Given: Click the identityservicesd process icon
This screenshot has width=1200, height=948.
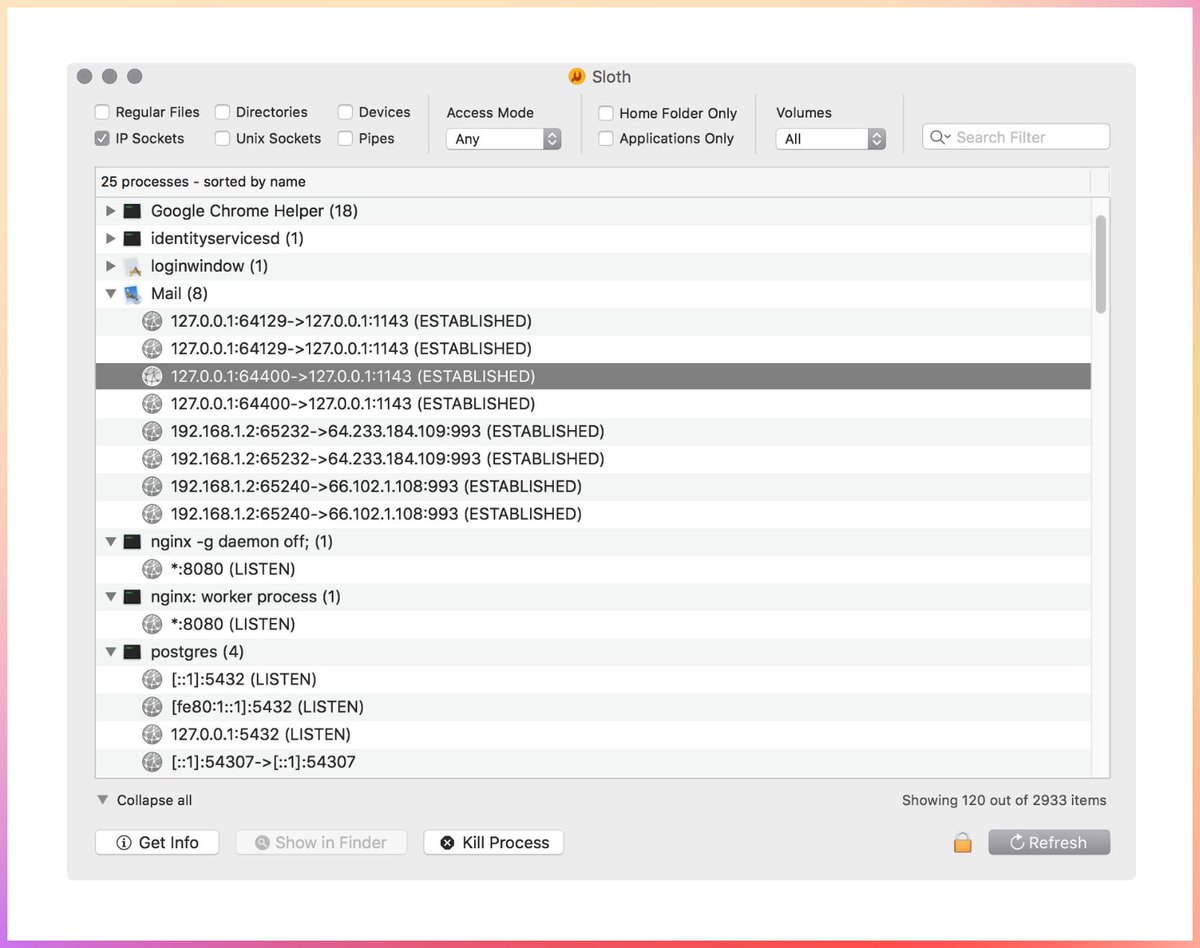Looking at the screenshot, I should click(x=132, y=238).
